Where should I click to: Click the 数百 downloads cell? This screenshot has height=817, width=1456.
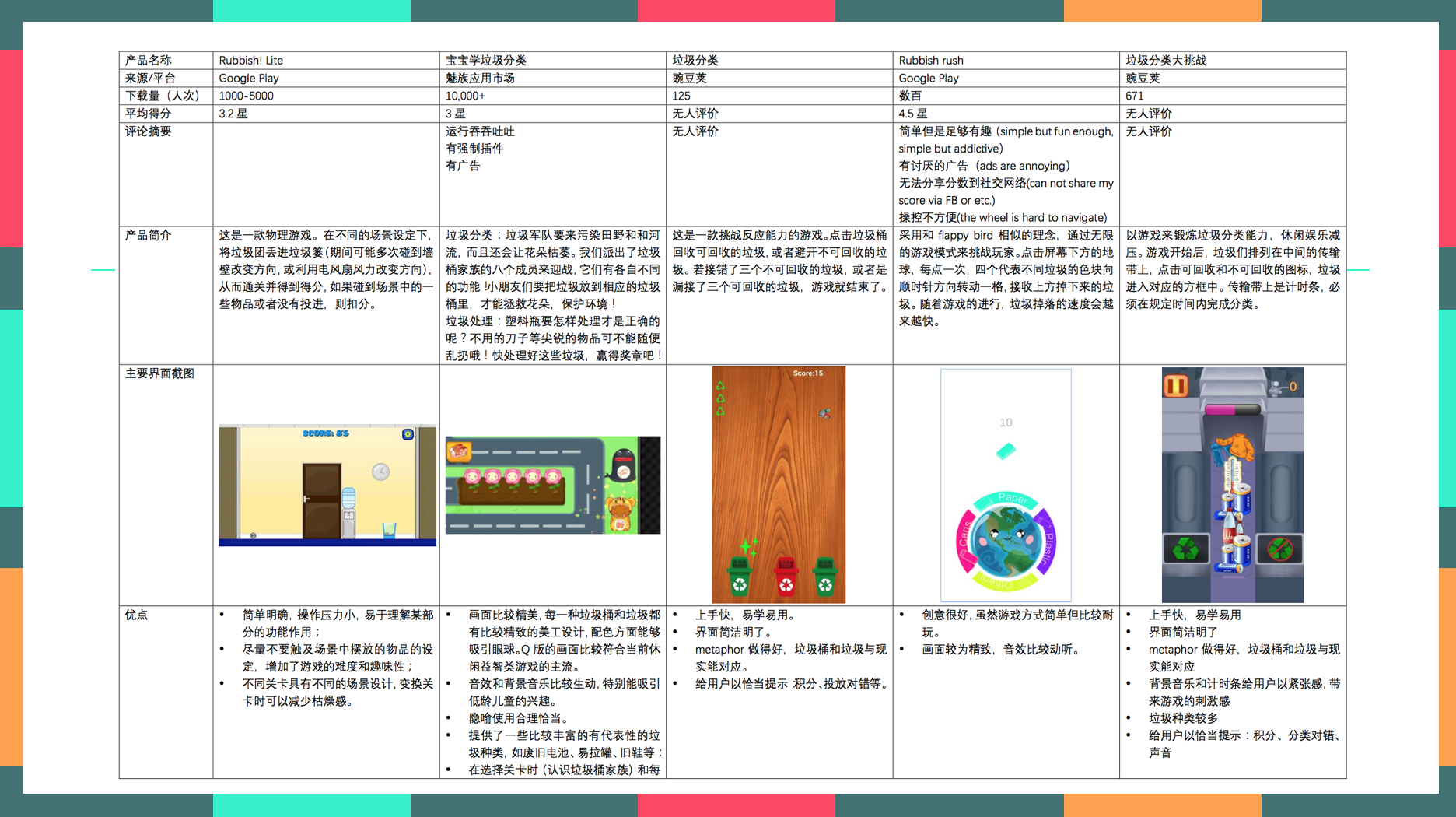coord(1006,96)
